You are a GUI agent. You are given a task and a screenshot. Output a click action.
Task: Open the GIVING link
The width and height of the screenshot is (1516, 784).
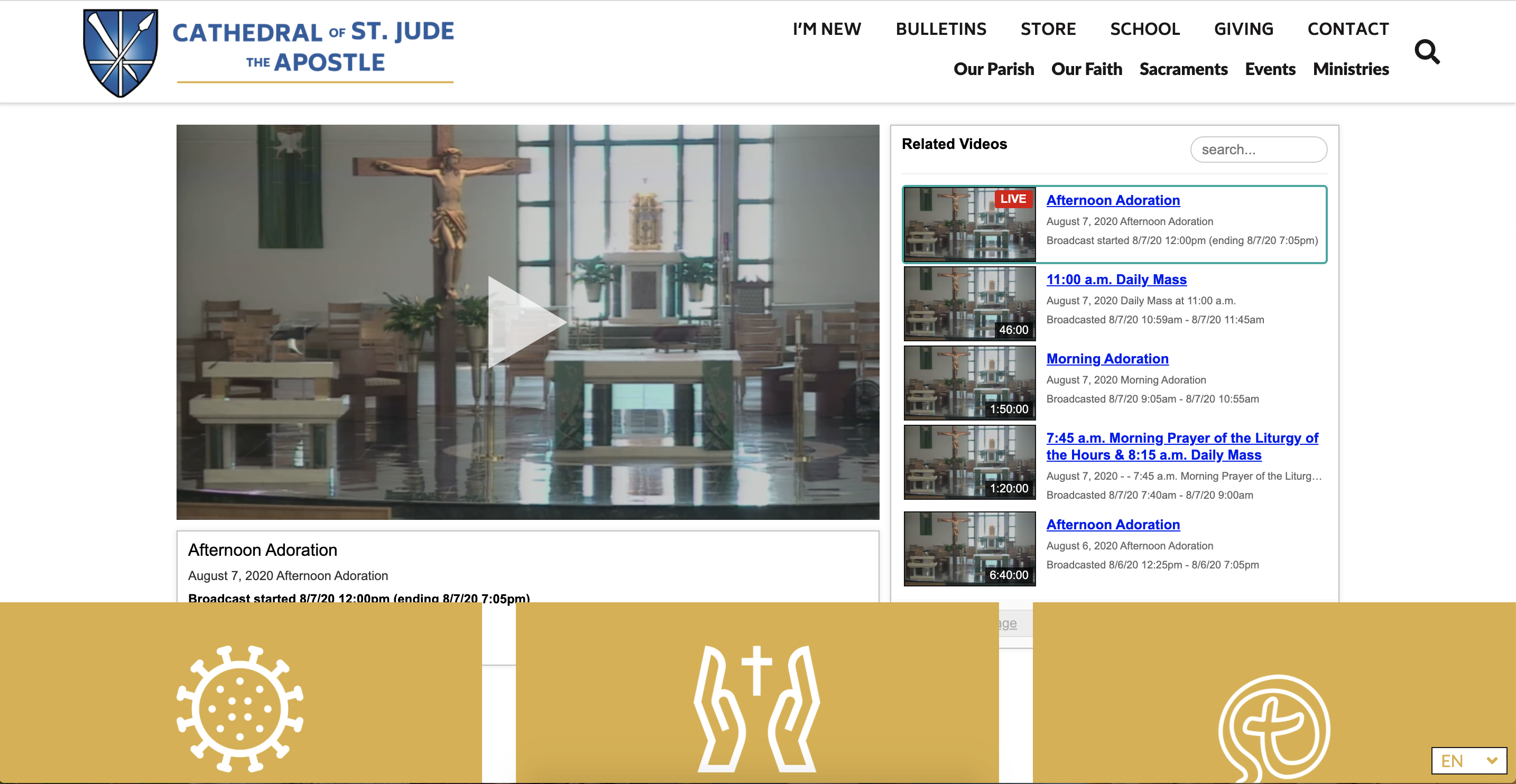click(x=1243, y=29)
